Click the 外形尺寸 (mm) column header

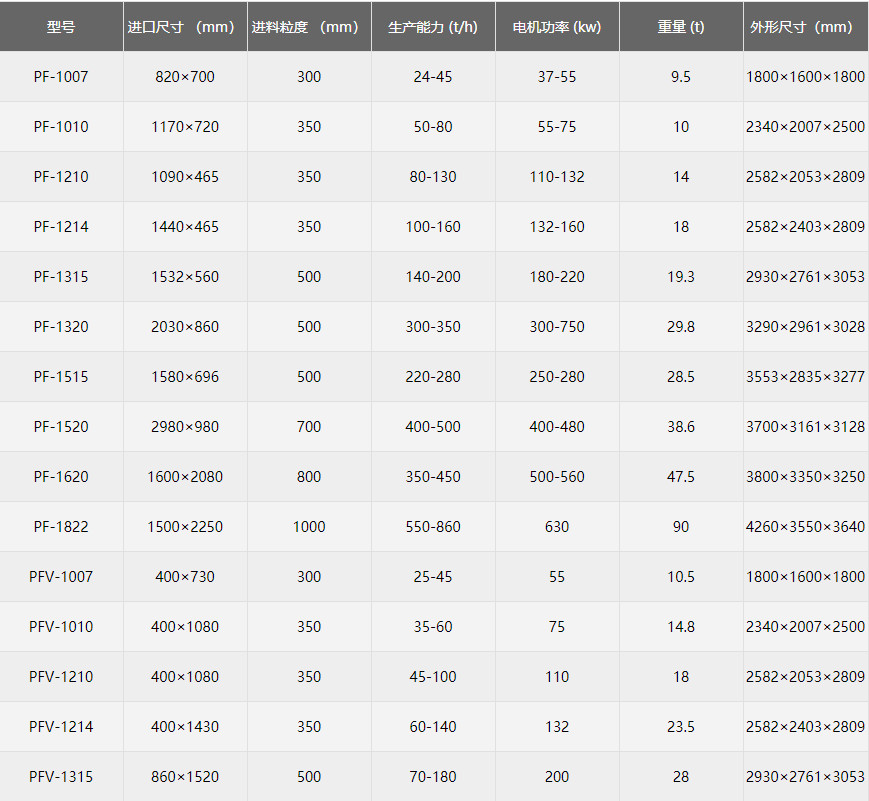point(805,27)
